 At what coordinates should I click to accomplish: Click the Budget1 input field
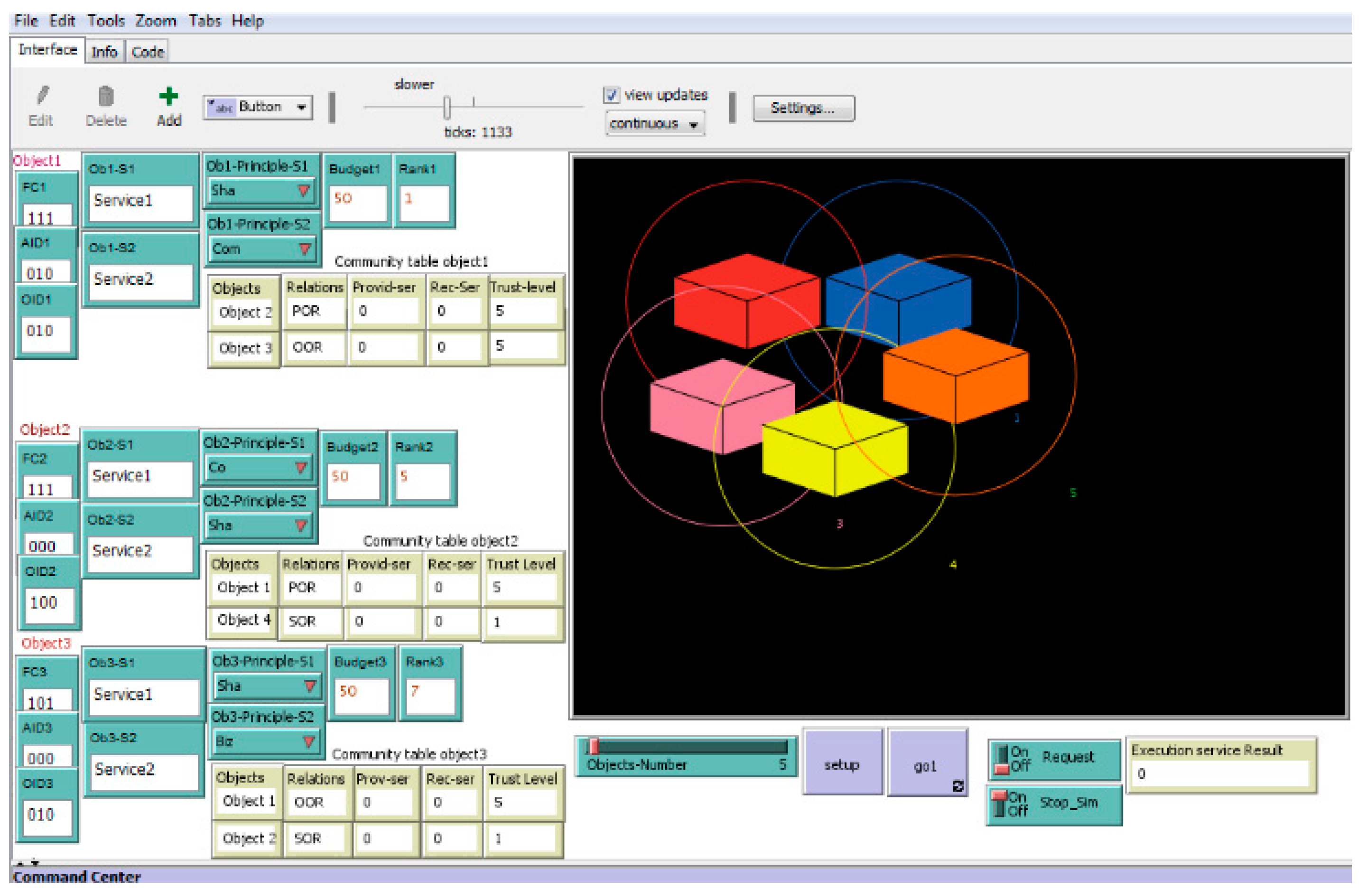pos(358,203)
